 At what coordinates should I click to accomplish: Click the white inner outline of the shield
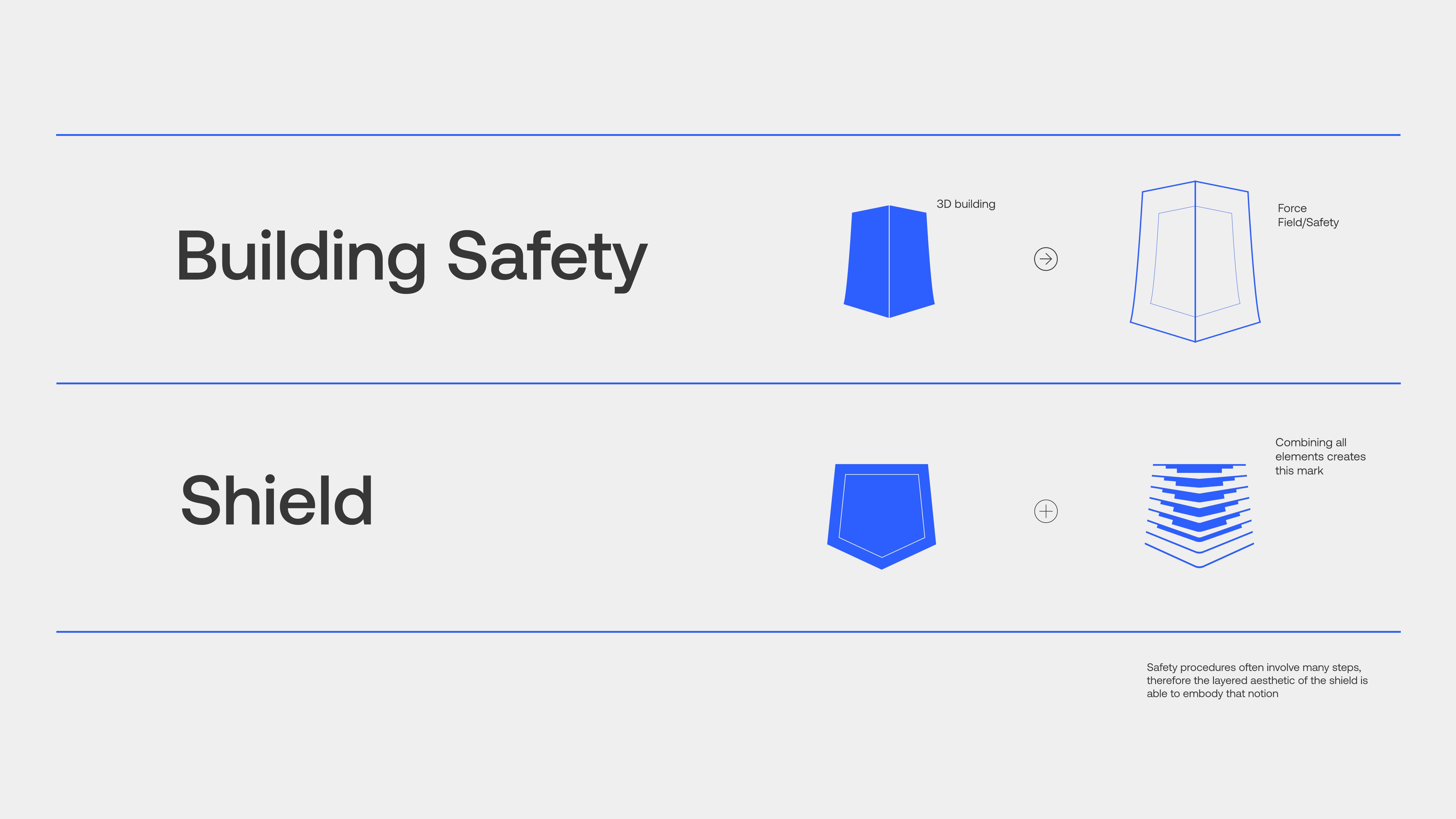[882, 515]
